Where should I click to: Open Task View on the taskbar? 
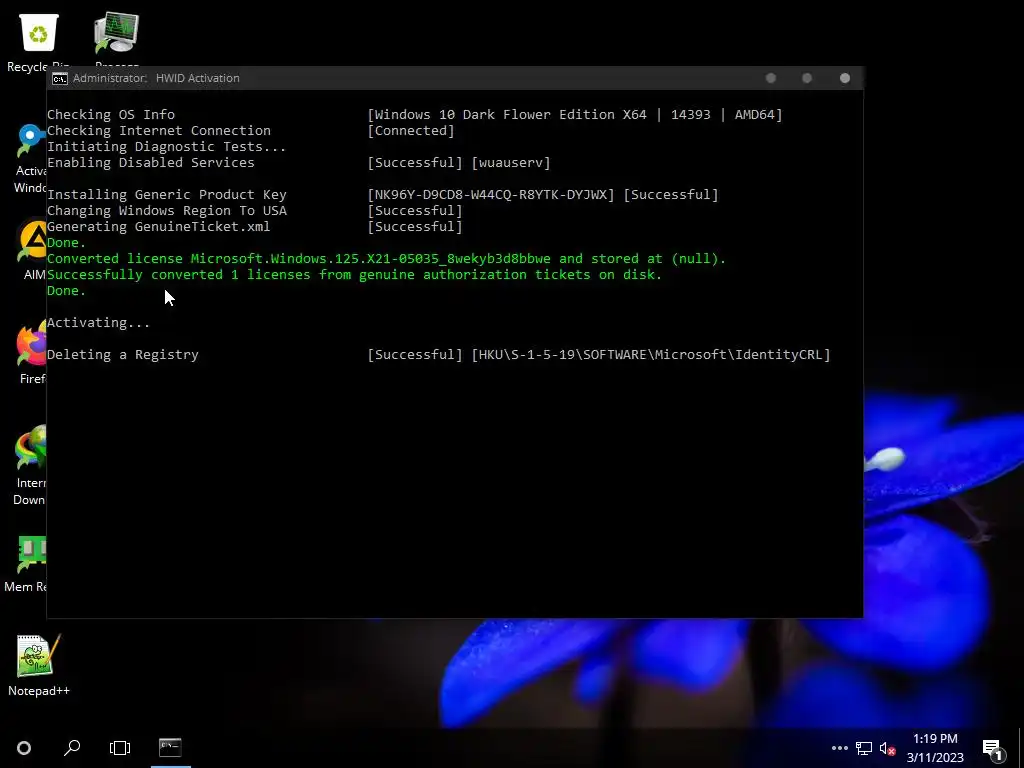120,748
